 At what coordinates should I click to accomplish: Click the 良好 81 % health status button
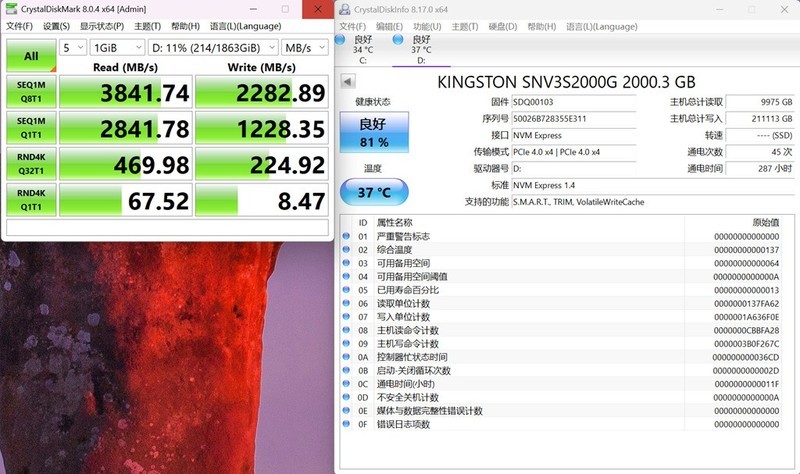tap(374, 132)
